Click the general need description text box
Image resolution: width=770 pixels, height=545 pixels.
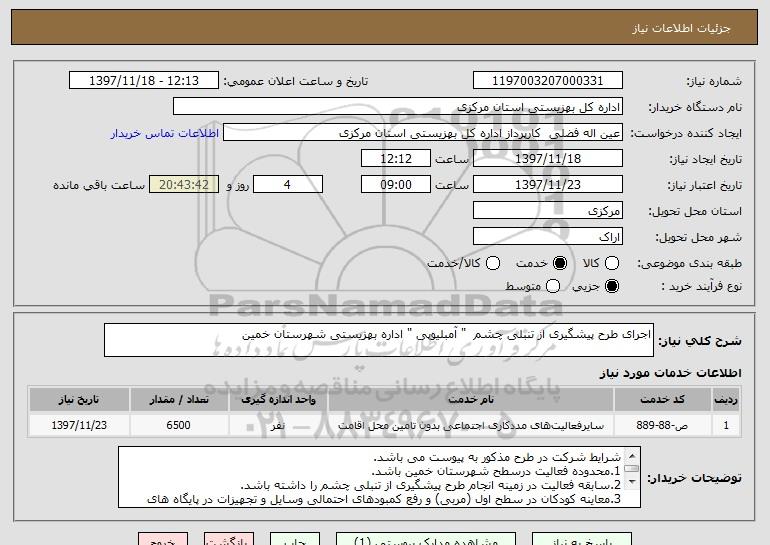click(379, 340)
